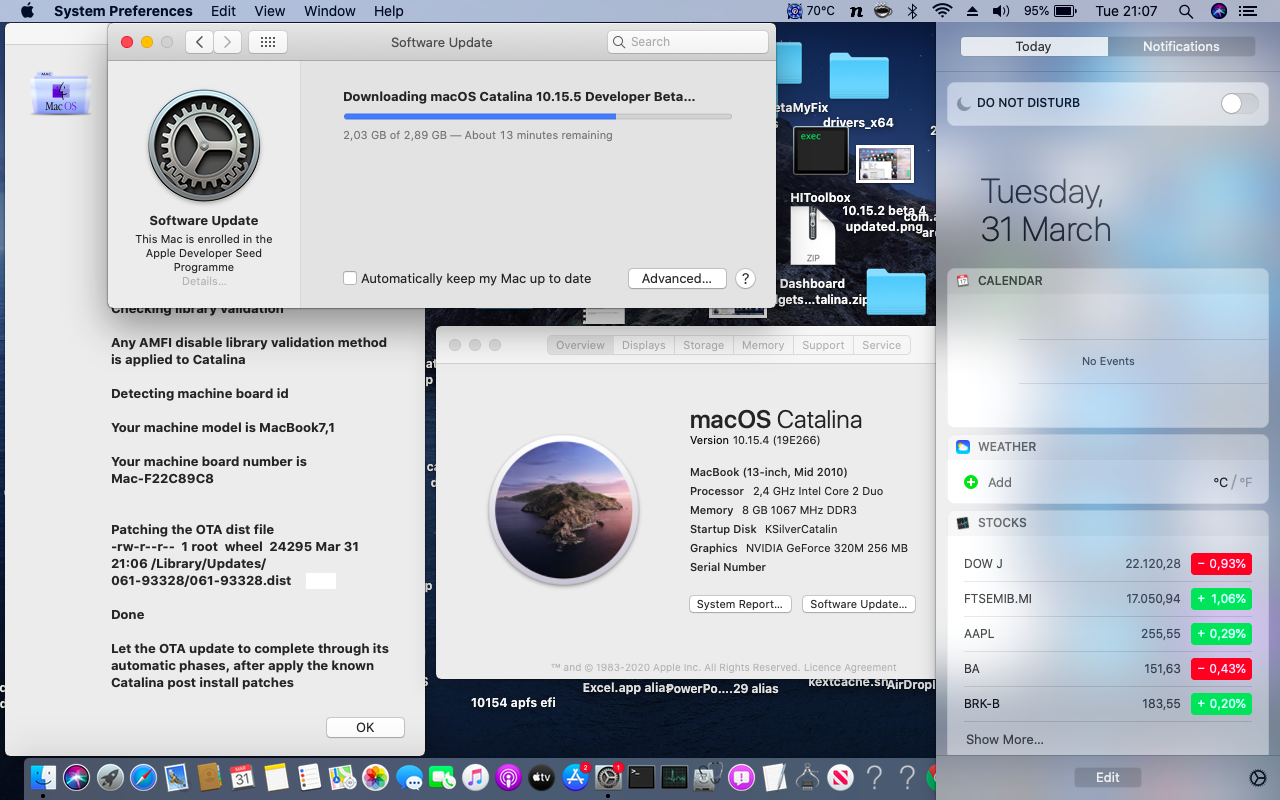
Task: Launch Siri from the Dock
Action: pos(77,777)
